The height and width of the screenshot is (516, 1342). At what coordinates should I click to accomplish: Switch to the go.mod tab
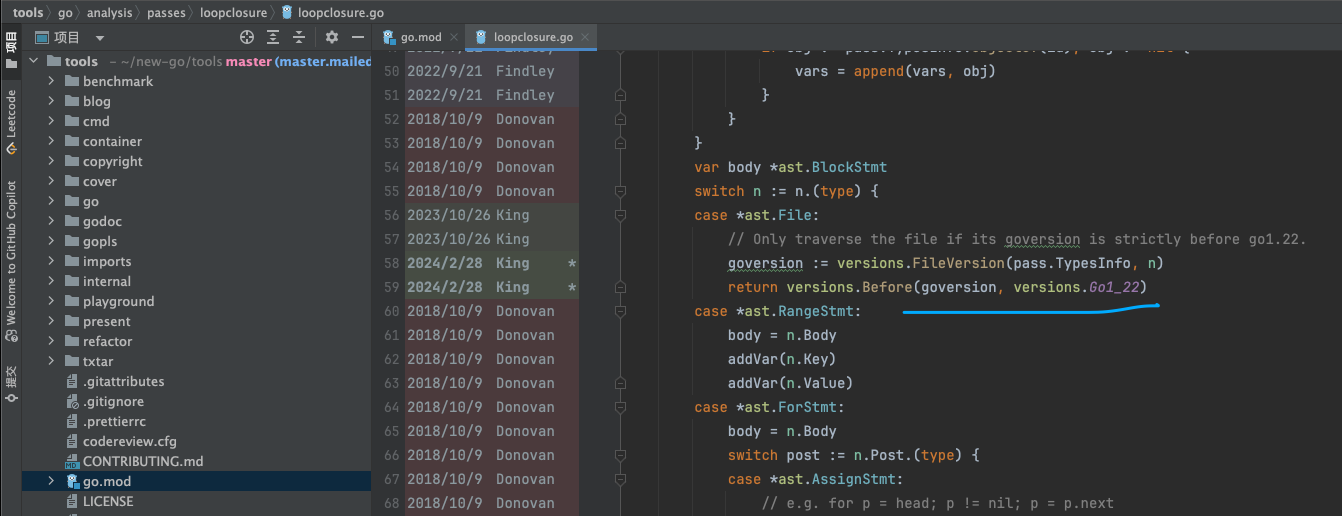tap(413, 37)
